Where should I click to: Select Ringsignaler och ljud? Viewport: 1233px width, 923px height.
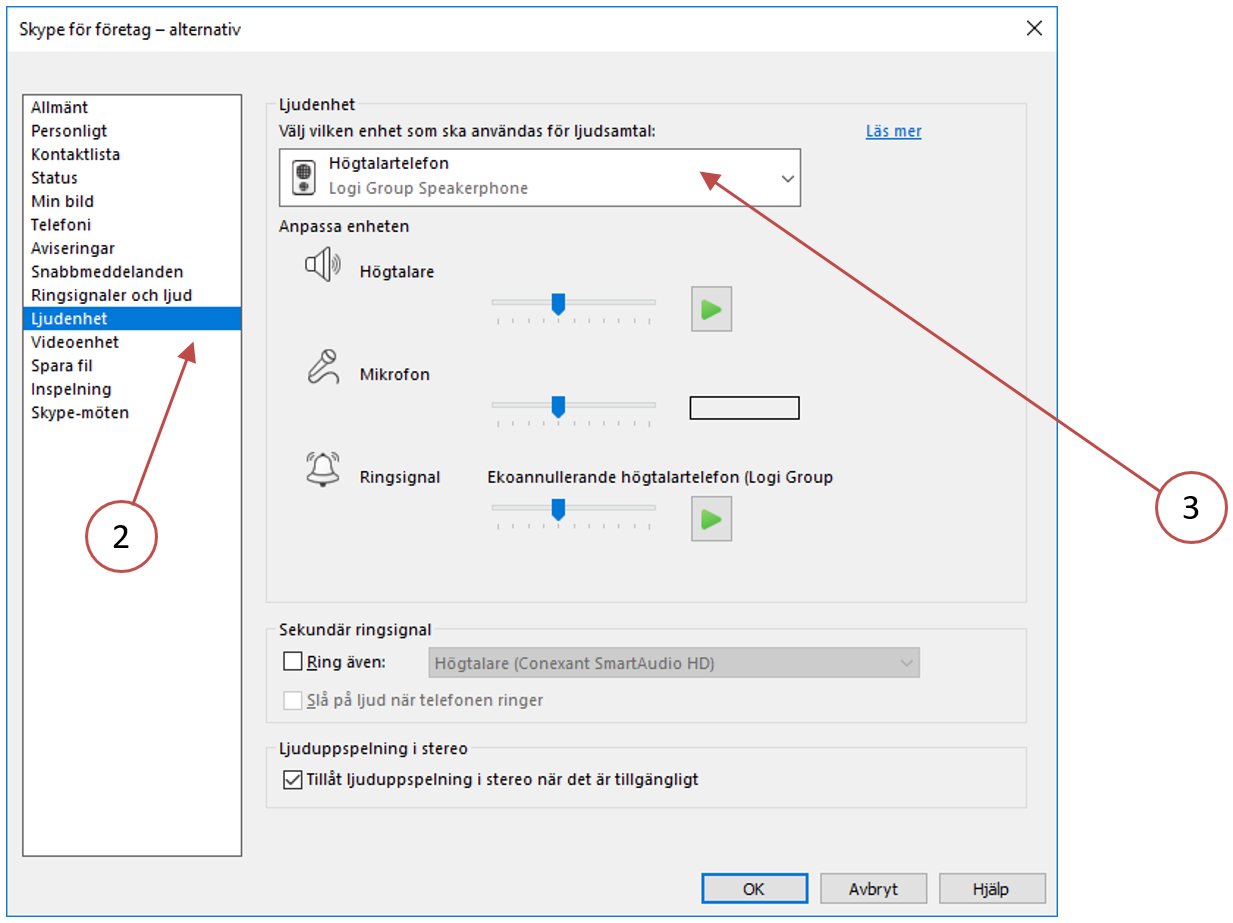pos(132,295)
